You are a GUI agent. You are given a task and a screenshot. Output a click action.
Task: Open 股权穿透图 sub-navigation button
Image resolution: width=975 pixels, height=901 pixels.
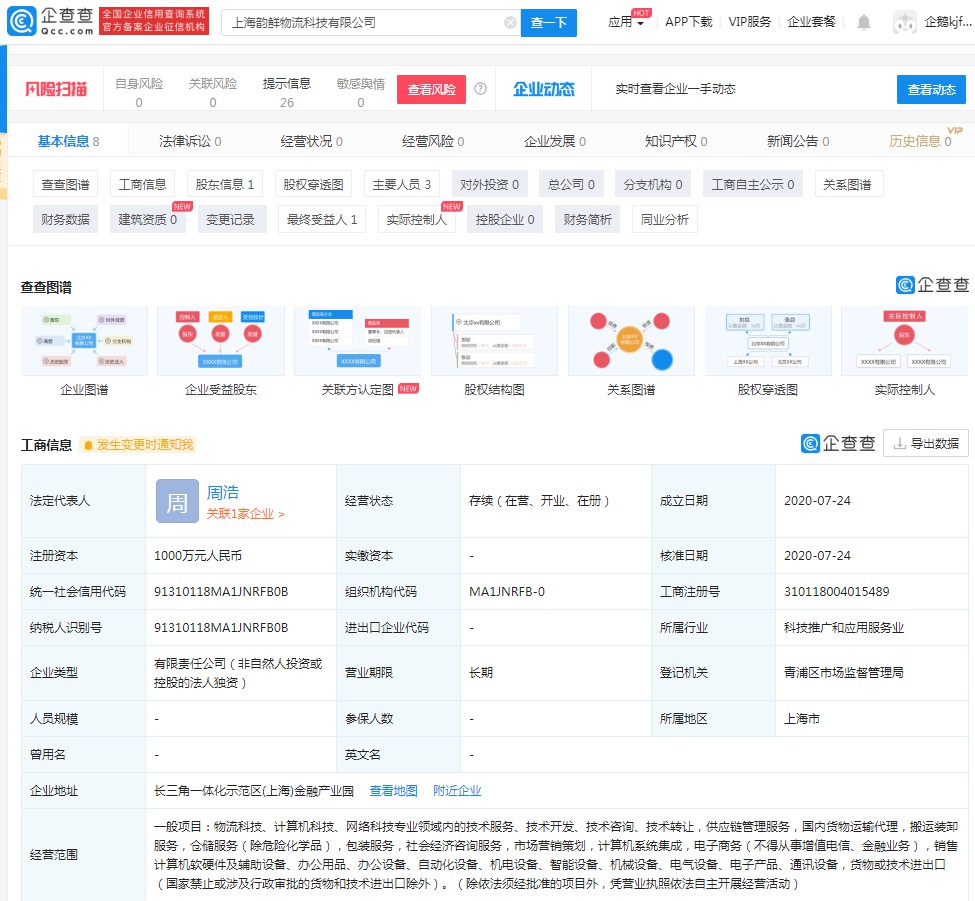click(x=313, y=184)
